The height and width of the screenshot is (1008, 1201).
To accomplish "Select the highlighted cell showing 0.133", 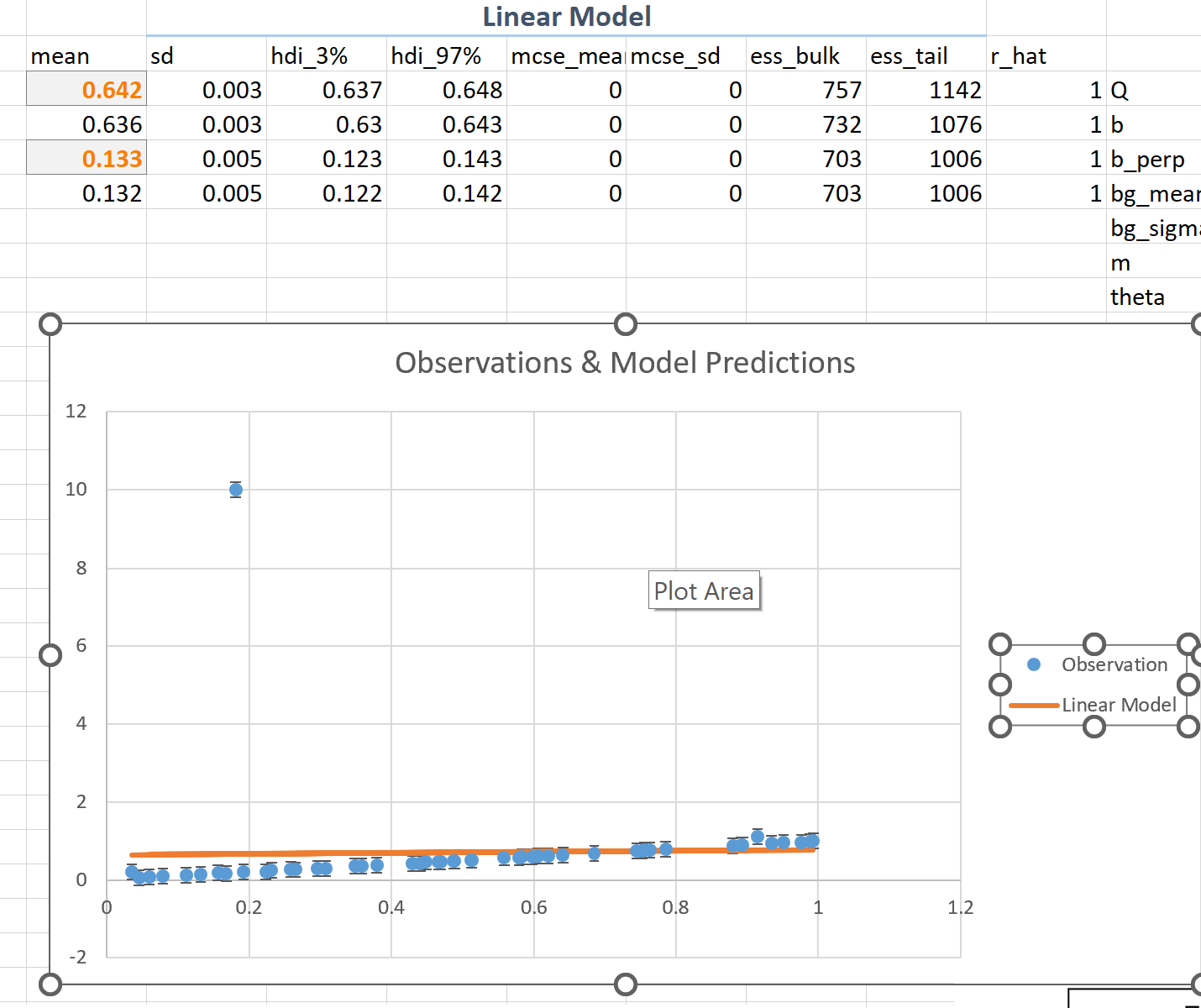I will coord(87,158).
